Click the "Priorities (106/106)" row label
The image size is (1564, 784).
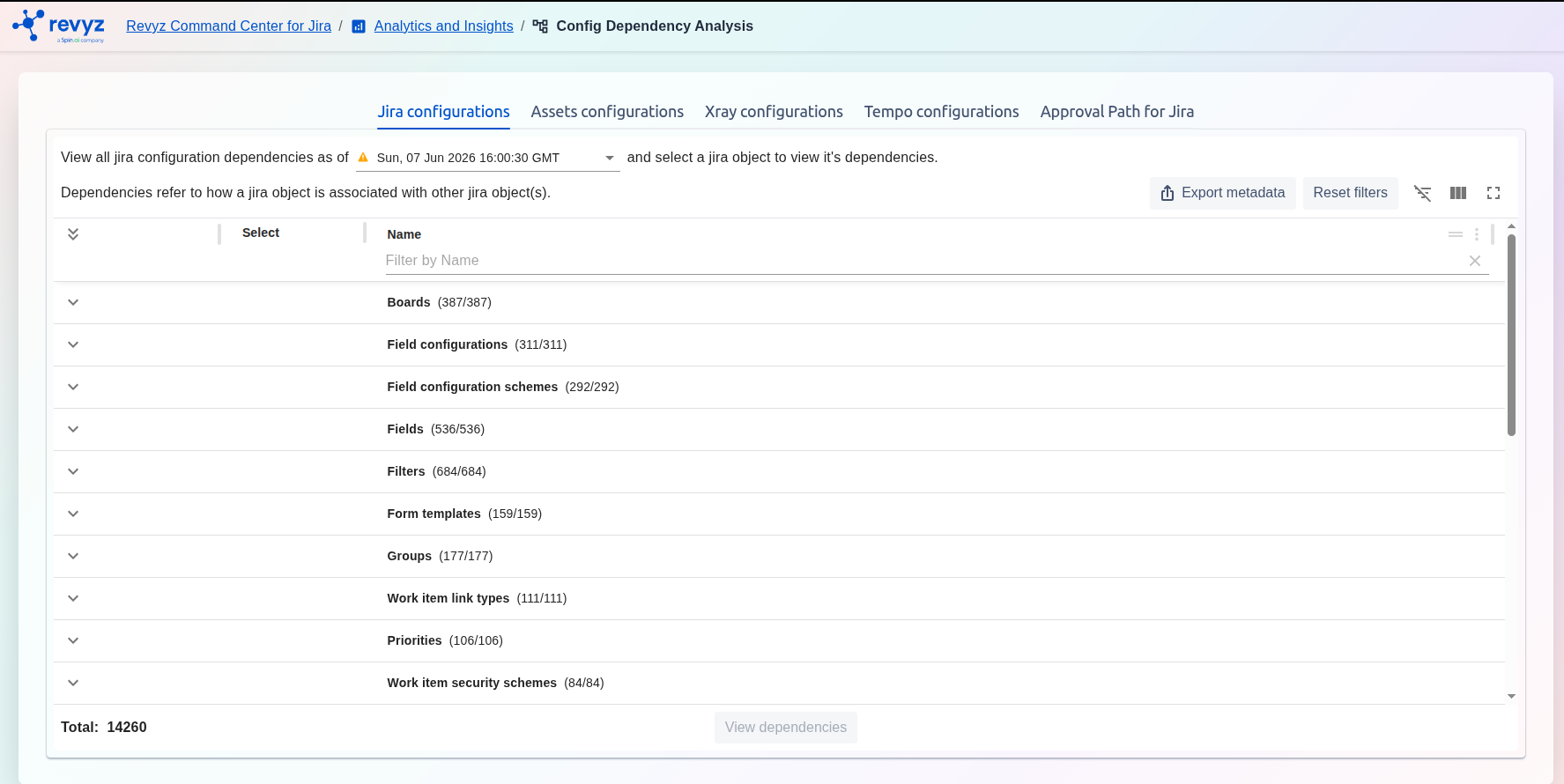tap(445, 640)
